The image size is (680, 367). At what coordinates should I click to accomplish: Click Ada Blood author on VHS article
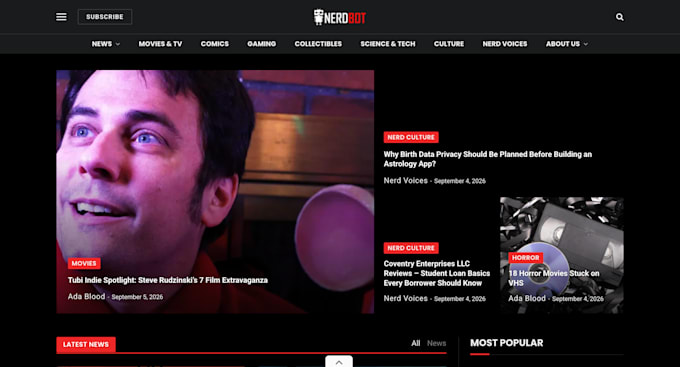click(x=527, y=298)
